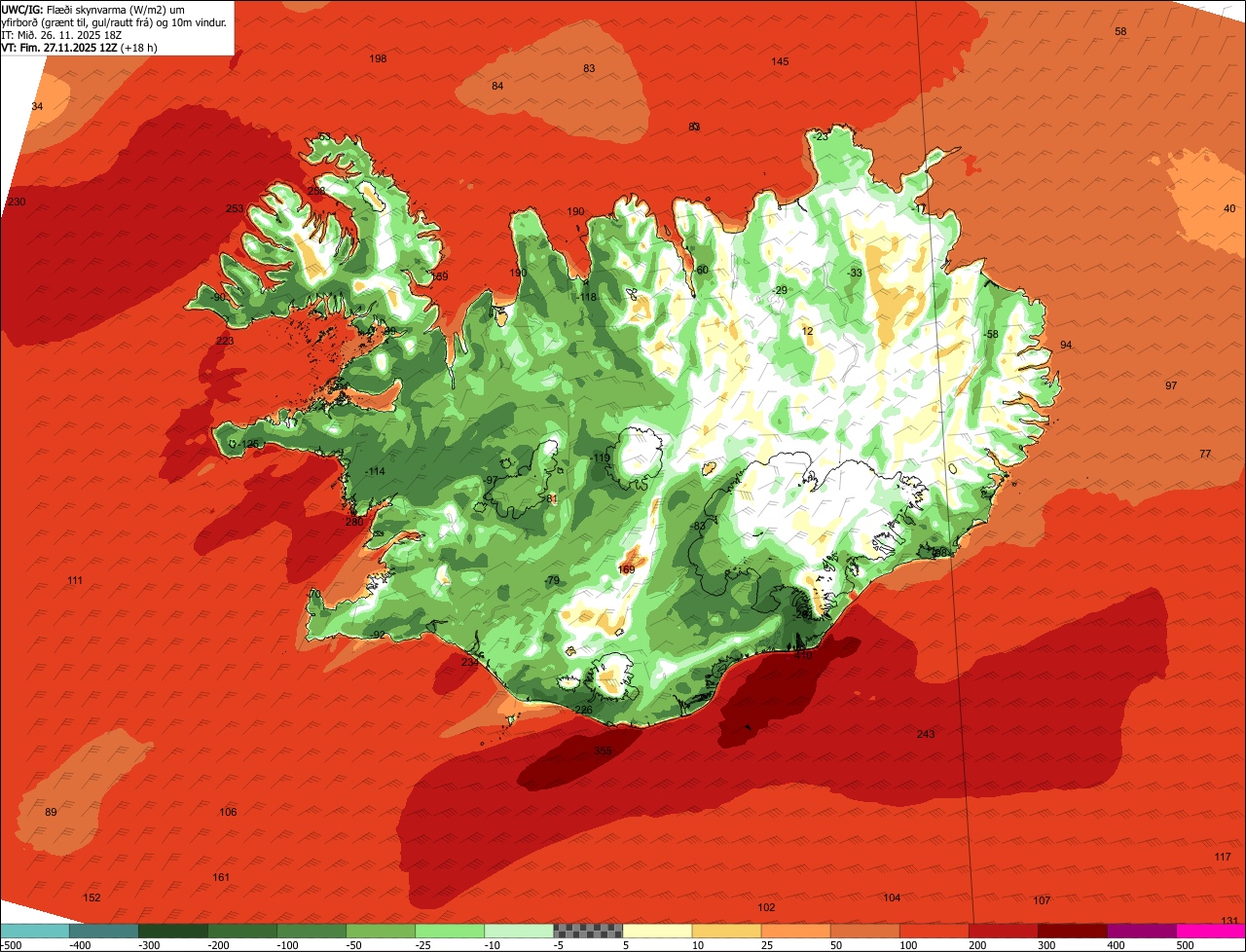The image size is (1246, 952).
Task: Pick the magenta swatch above 500
Action: 1210,931
